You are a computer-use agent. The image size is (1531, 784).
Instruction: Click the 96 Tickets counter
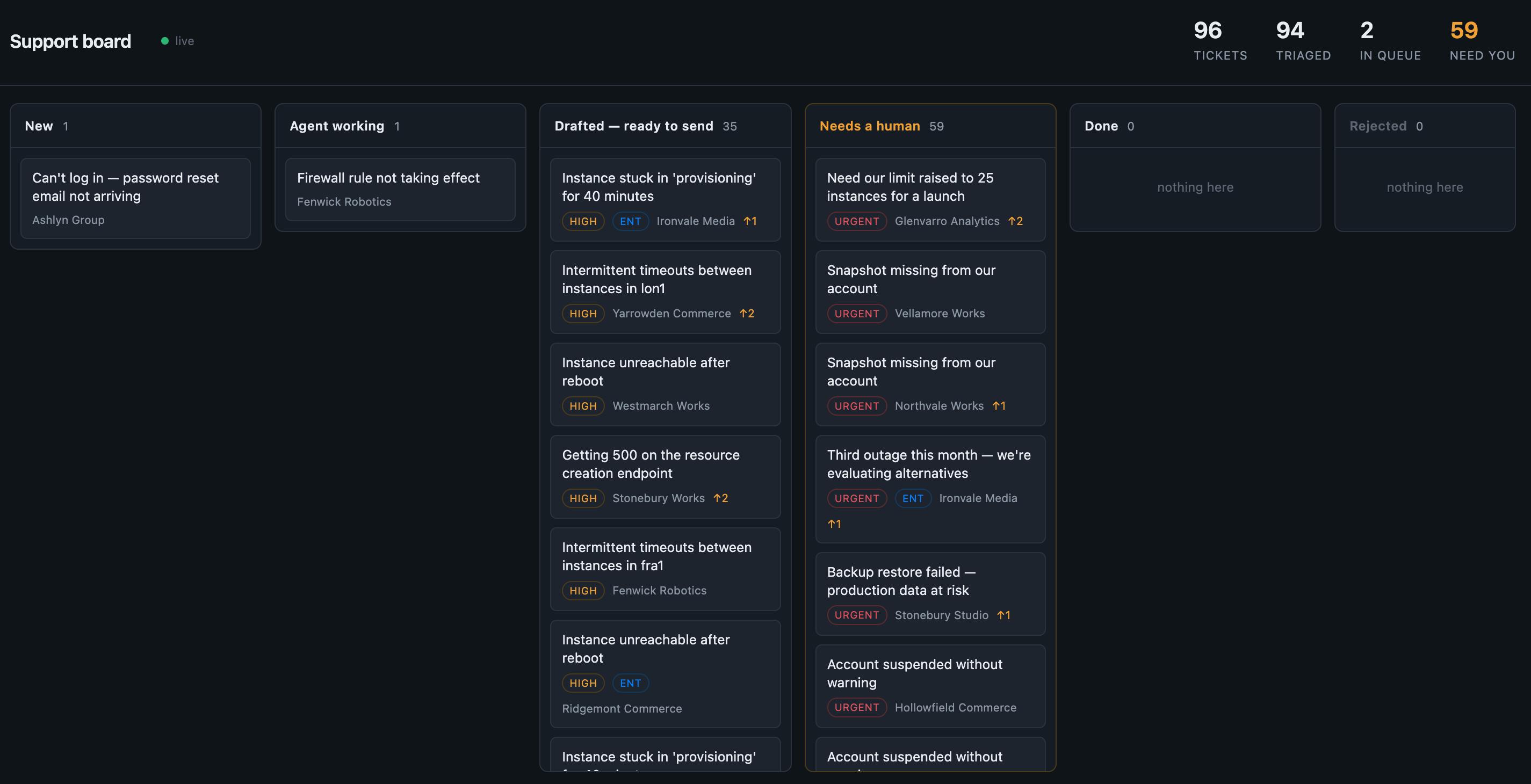coord(1220,40)
